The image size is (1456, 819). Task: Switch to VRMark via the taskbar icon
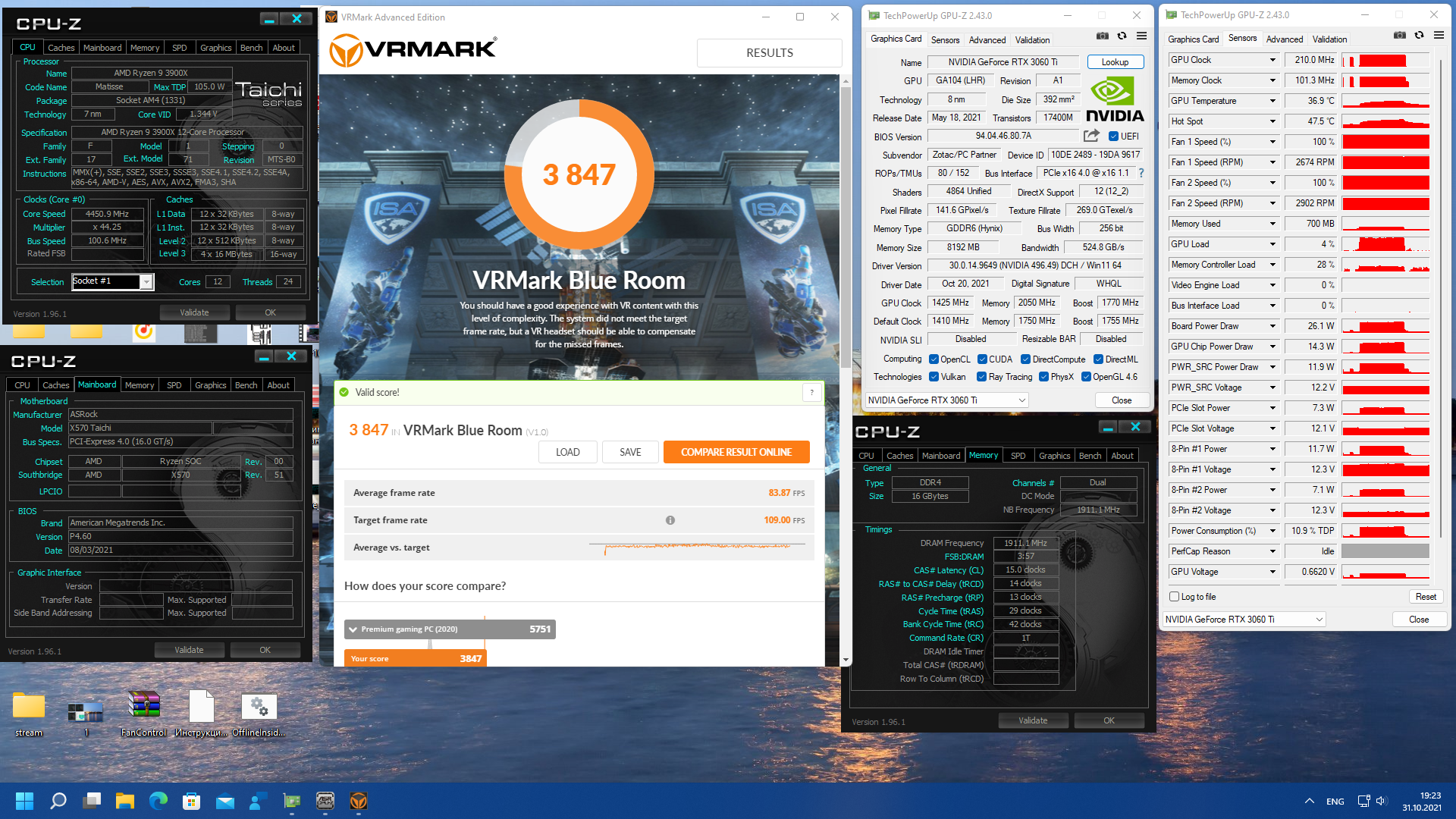pyautogui.click(x=359, y=801)
